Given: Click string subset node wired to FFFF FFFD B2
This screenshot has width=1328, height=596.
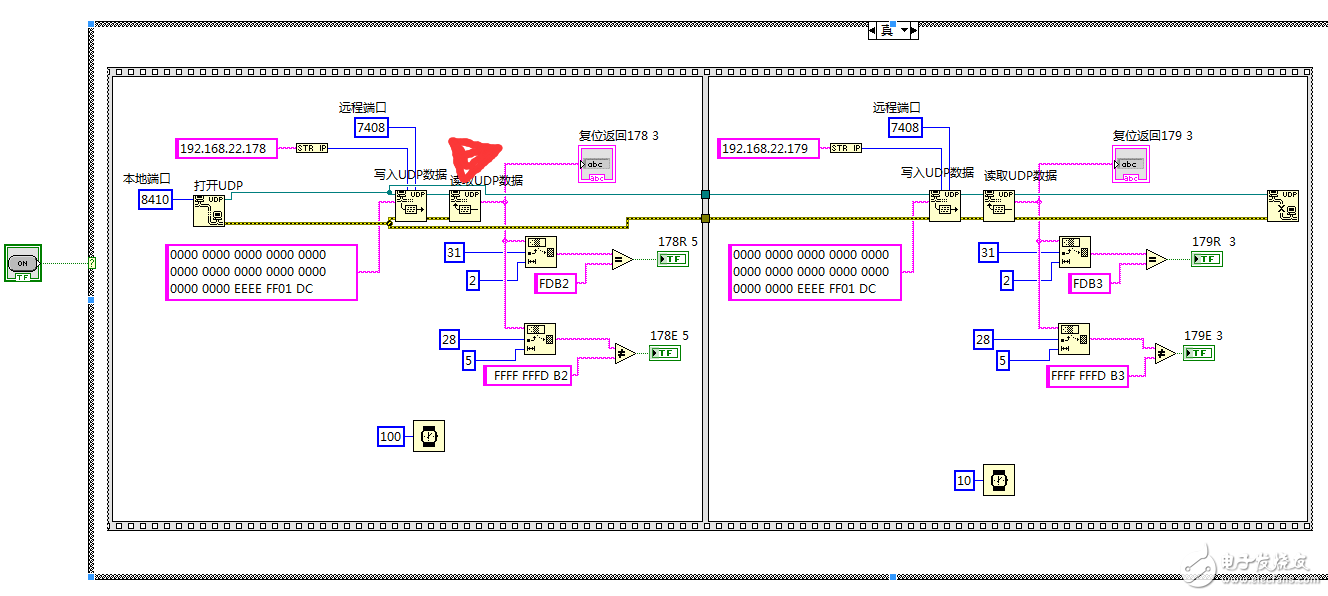Looking at the screenshot, I should point(540,340).
